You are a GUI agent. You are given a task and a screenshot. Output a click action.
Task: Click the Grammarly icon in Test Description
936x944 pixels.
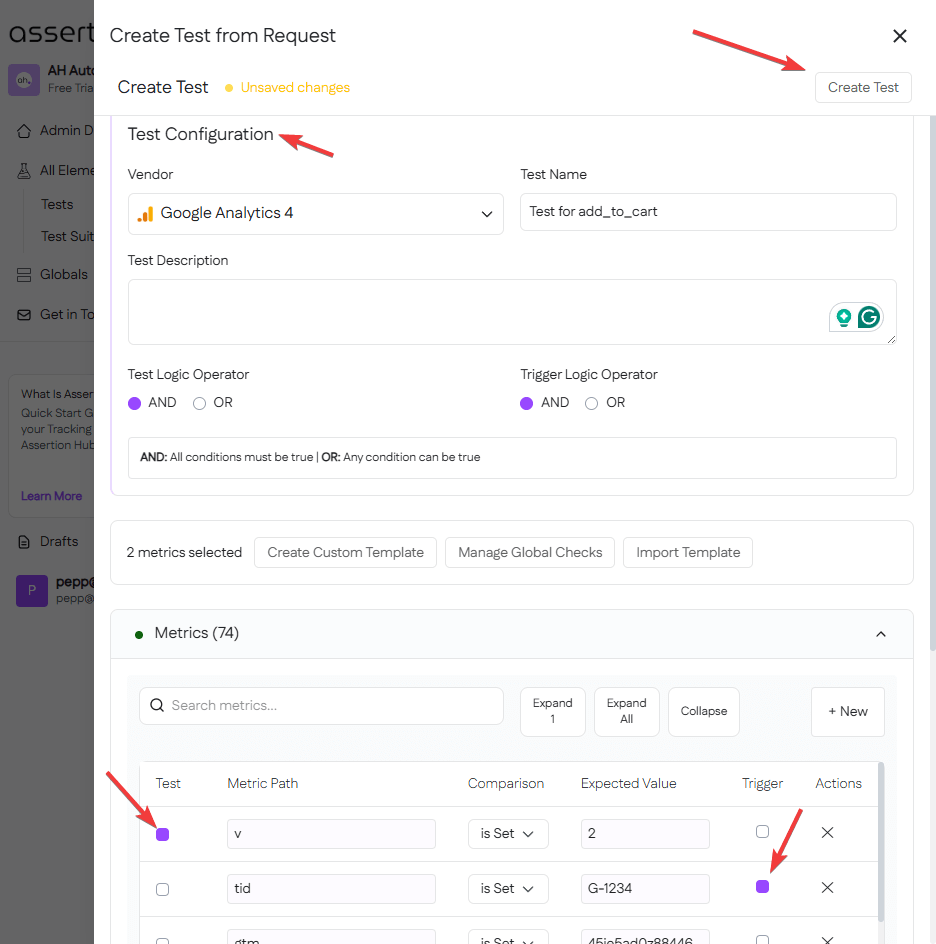tap(869, 318)
